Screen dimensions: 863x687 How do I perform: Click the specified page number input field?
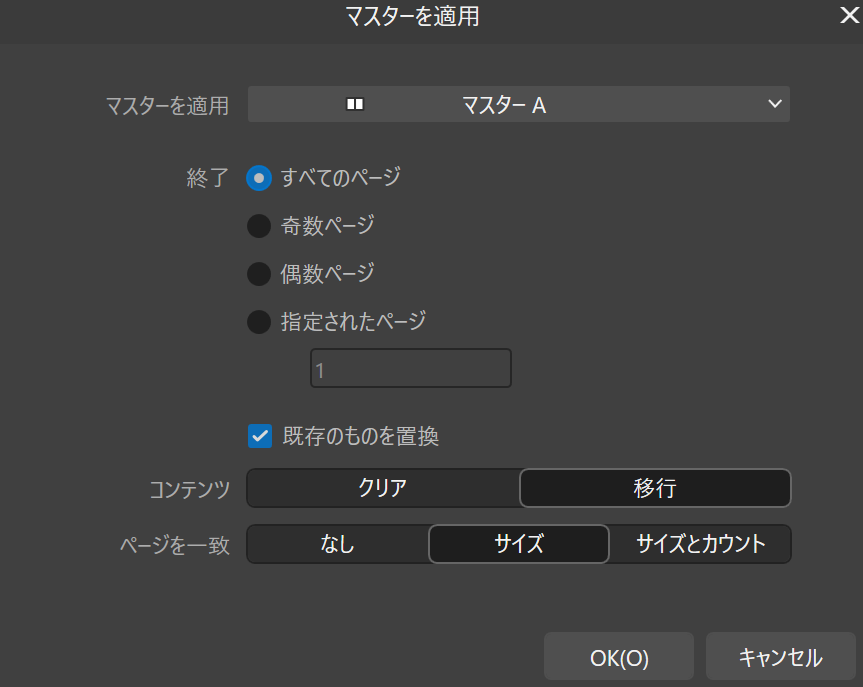tap(411, 368)
